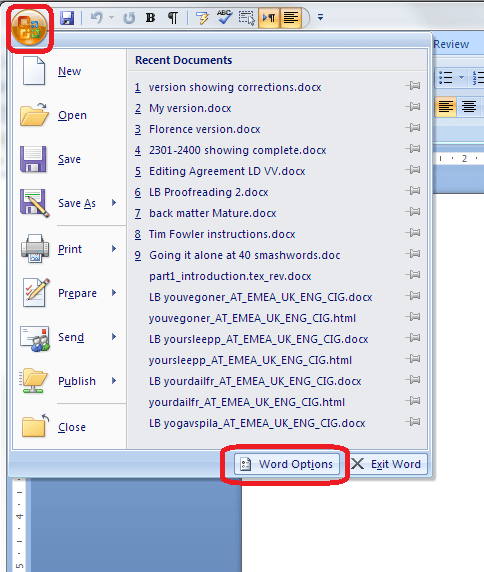Image resolution: width=484 pixels, height=572 pixels.
Task: Click the Send envelope people icon
Action: (x=35, y=338)
